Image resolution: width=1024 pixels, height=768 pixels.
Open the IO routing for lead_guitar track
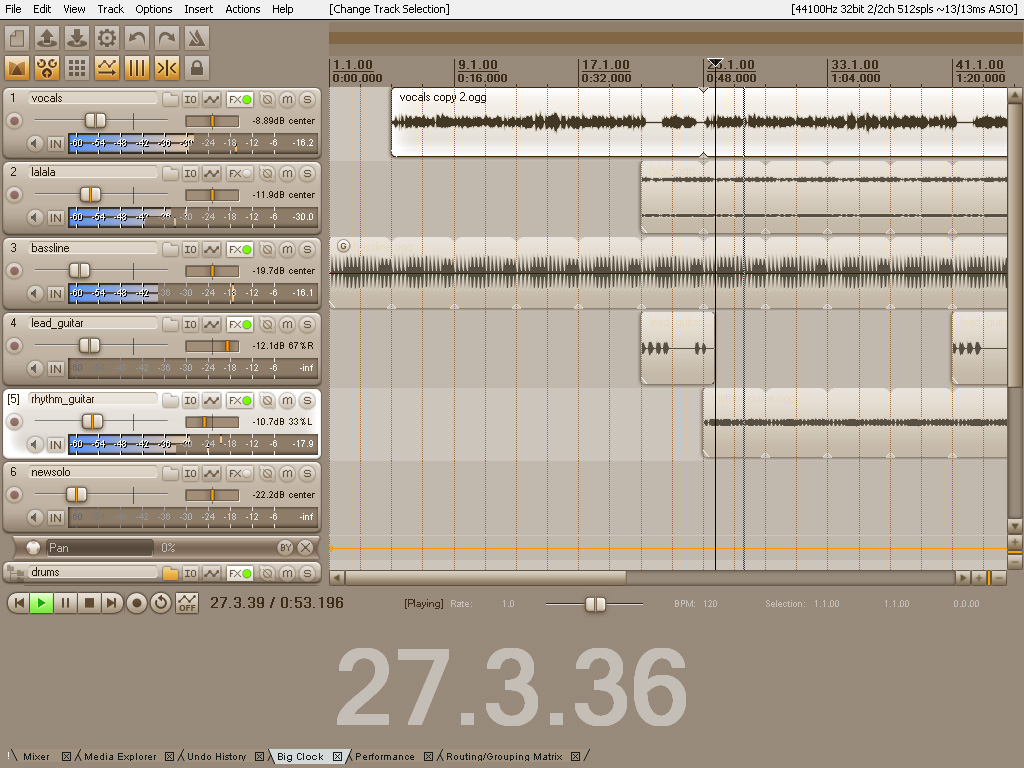coord(190,324)
